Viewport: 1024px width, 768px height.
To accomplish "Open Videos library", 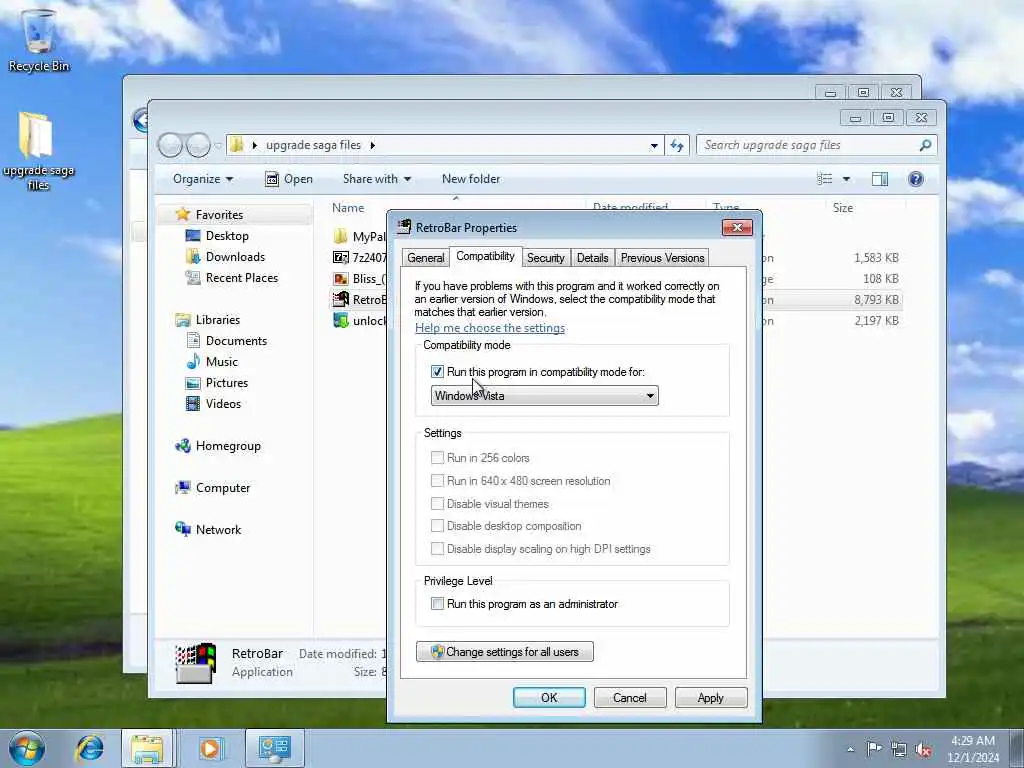I will point(223,404).
